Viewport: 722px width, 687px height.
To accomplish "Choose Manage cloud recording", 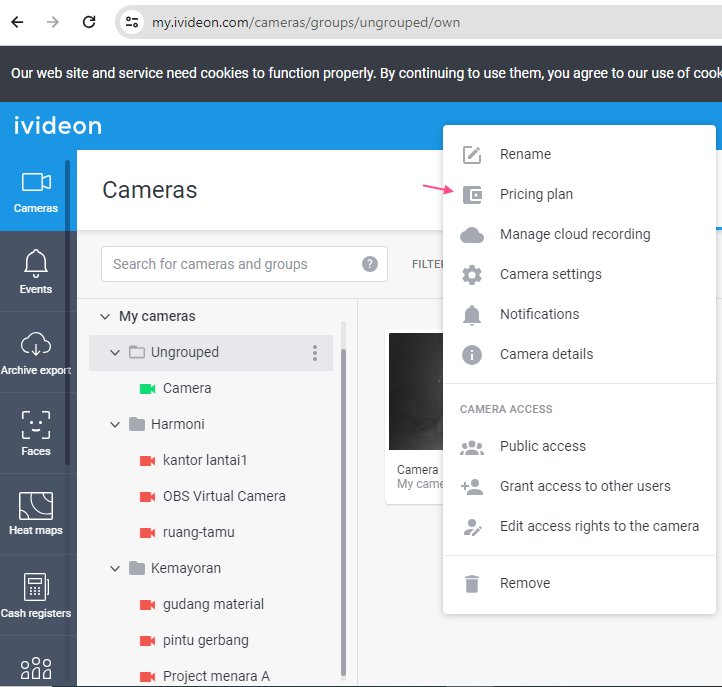I will [x=579, y=234].
